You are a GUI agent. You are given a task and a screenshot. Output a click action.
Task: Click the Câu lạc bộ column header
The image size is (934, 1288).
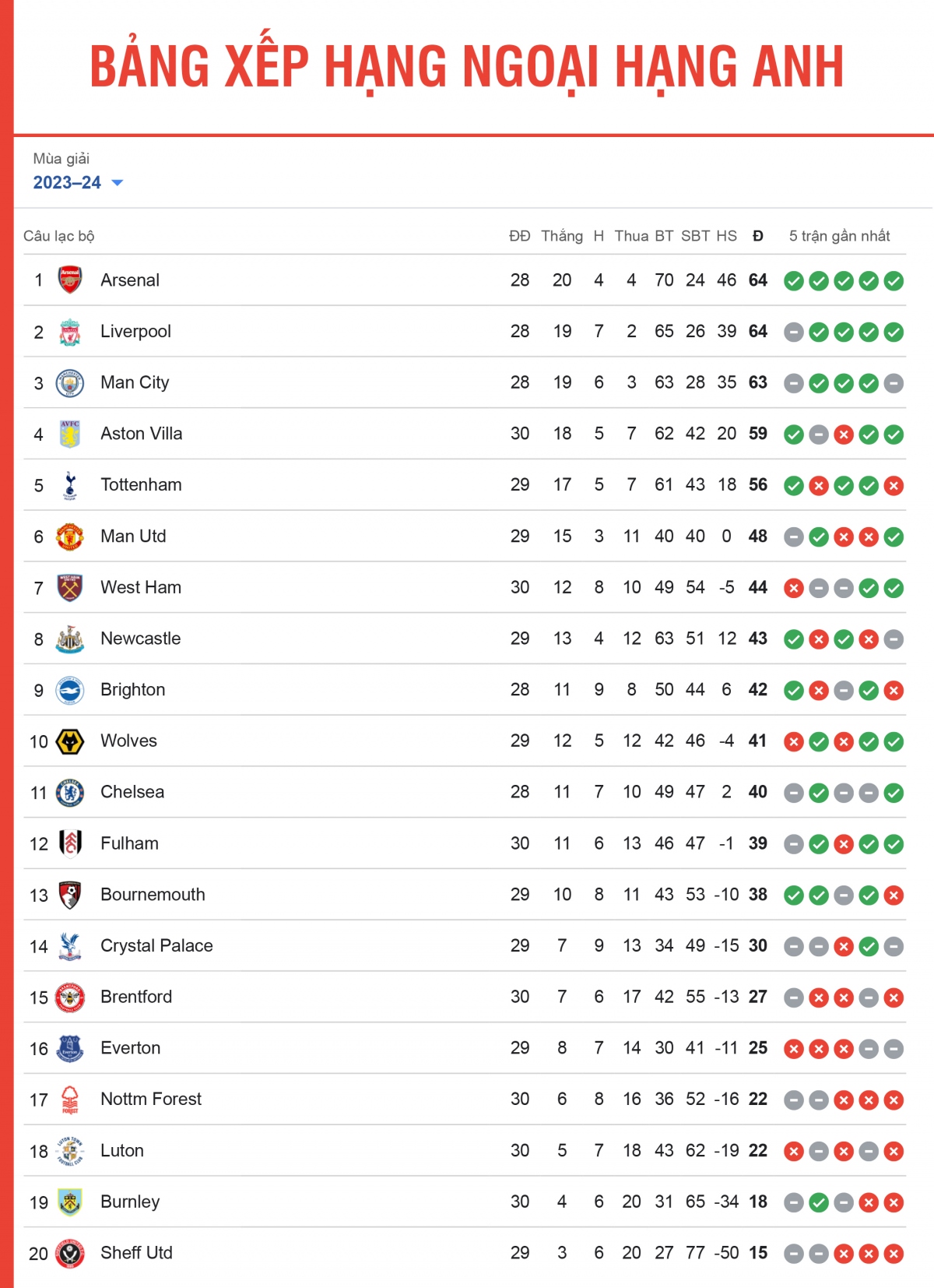tap(59, 236)
